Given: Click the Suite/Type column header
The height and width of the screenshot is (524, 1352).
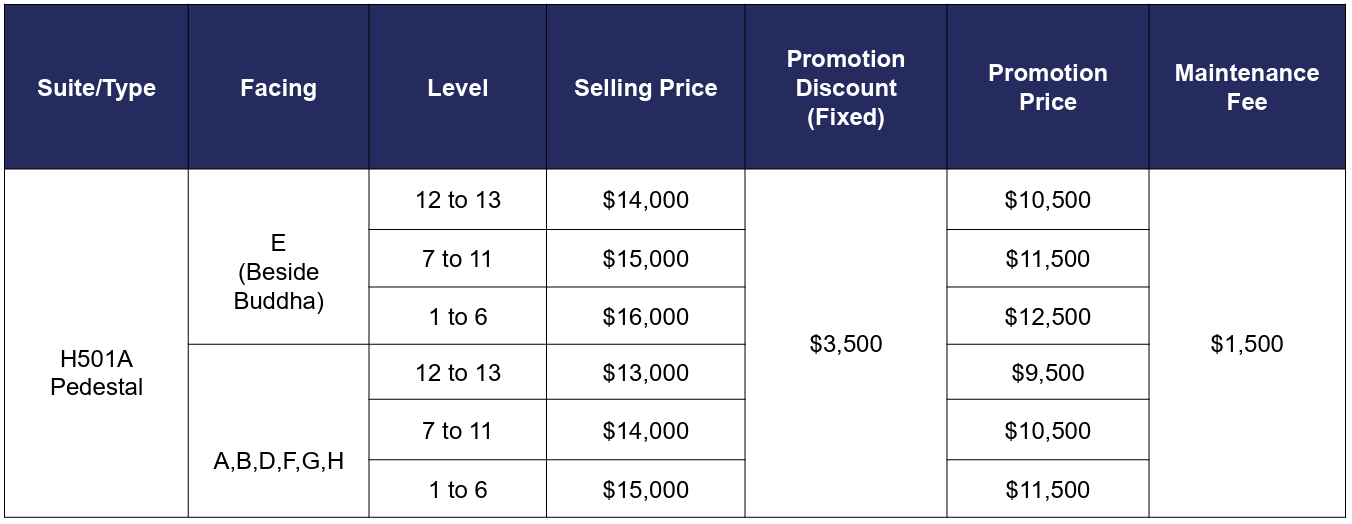Looking at the screenshot, I should point(96,87).
